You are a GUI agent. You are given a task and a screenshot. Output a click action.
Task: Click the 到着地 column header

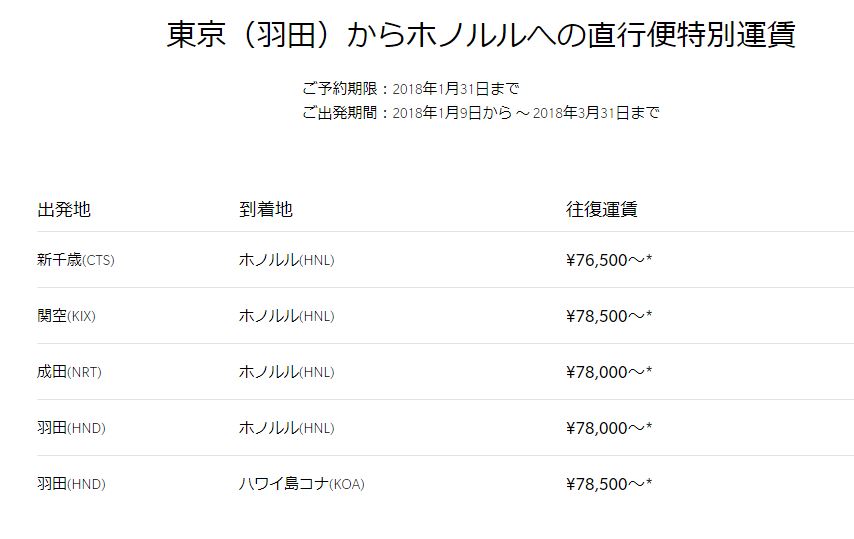click(x=266, y=210)
